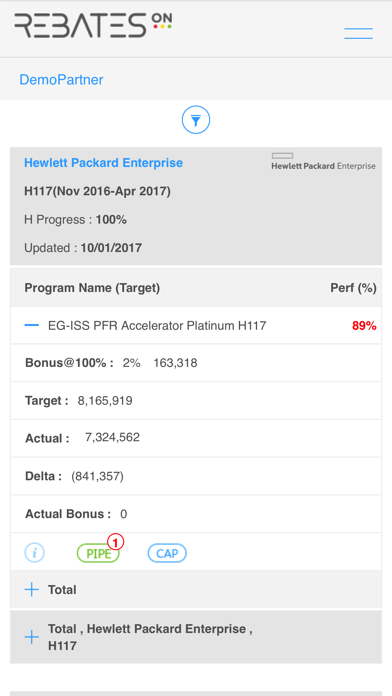Viewport: 392px width, 696px height.
Task: Click the Actual Bonus value 0
Action: tap(123, 514)
